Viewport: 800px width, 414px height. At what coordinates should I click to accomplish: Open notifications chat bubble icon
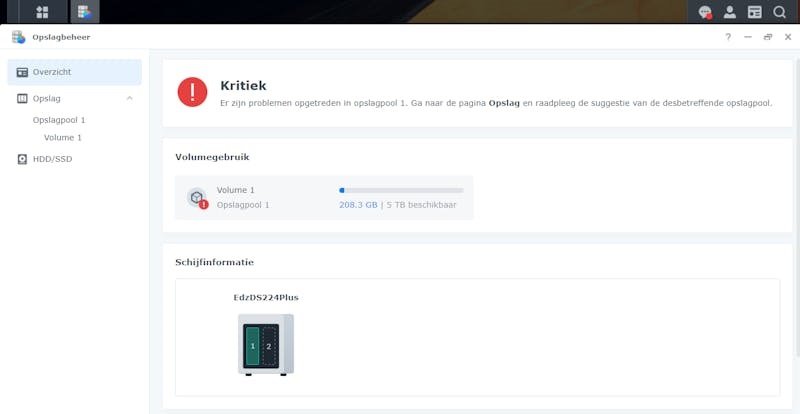click(x=705, y=12)
